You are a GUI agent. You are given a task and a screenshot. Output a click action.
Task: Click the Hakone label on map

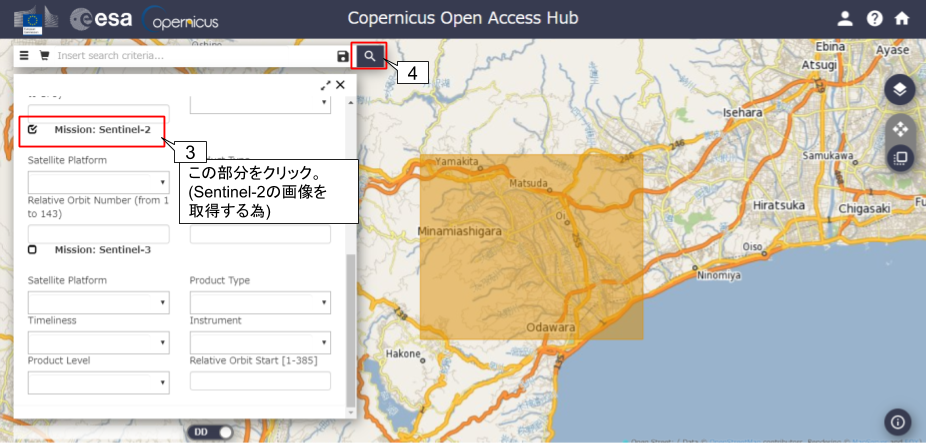click(x=402, y=354)
